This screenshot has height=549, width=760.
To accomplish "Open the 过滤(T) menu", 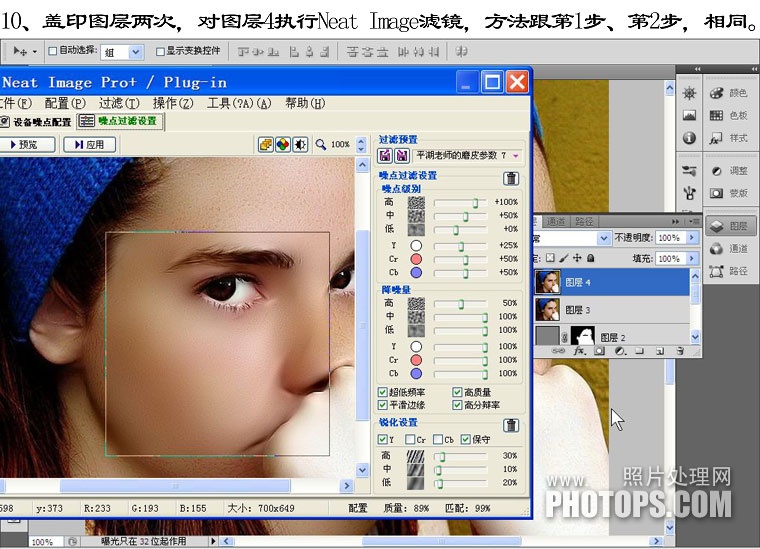I will (x=119, y=103).
